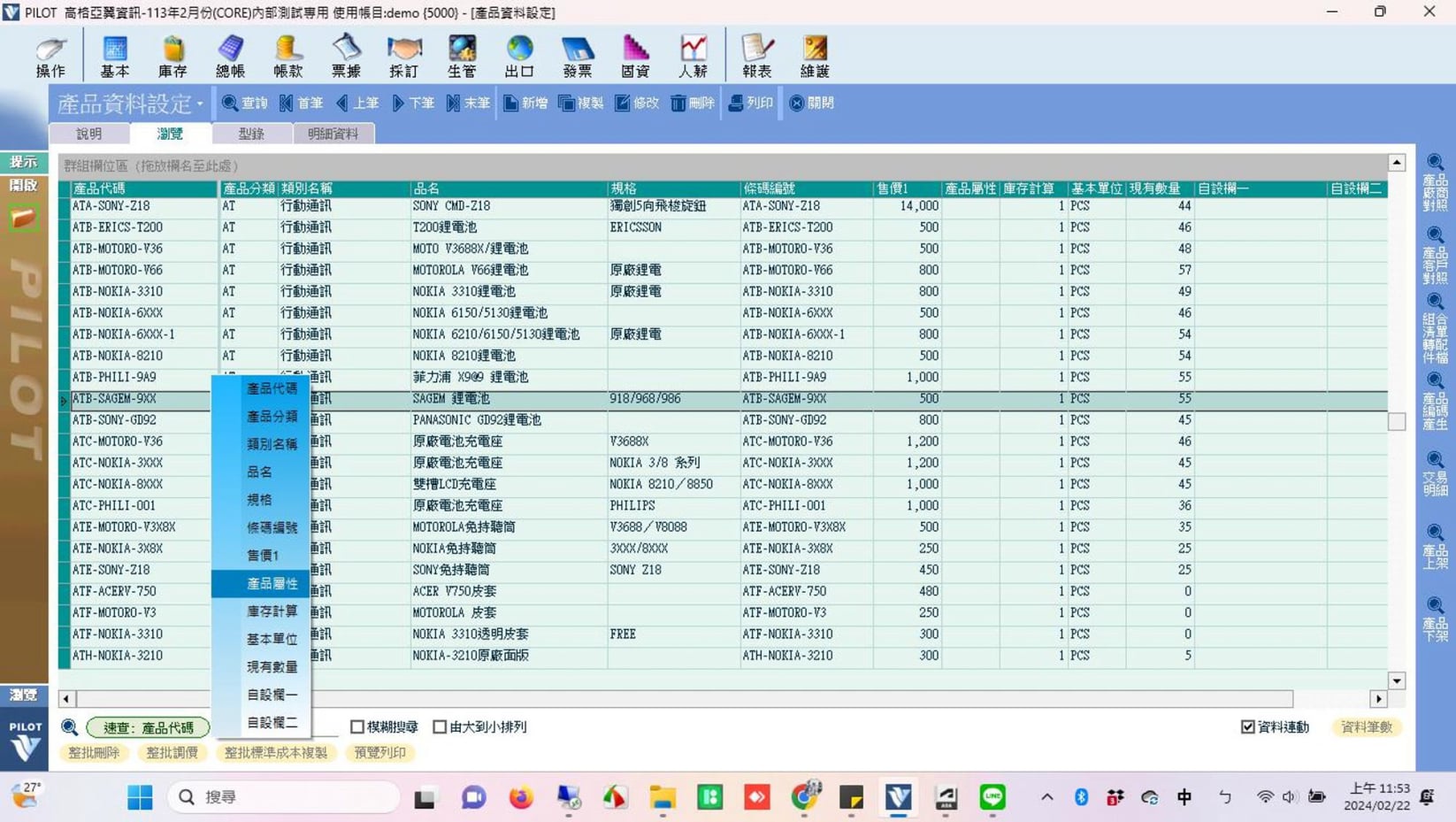Add a new record with 新增
Viewport: 1456px width, 822px height.
525,104
